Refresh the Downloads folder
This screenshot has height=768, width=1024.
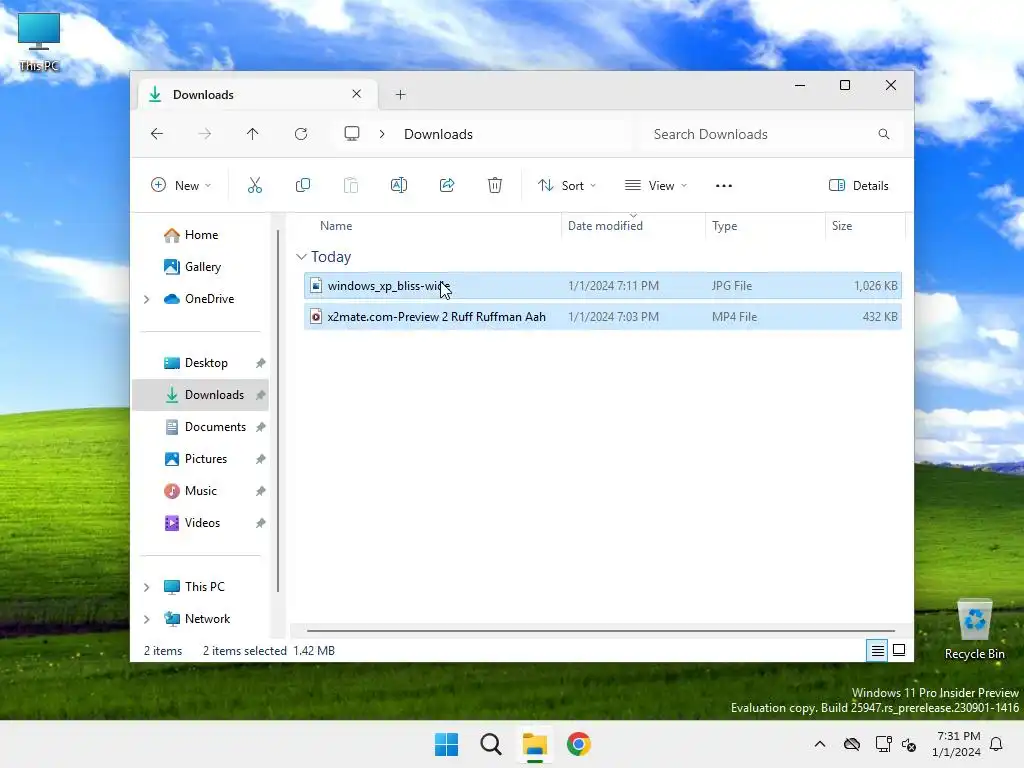pyautogui.click(x=301, y=134)
